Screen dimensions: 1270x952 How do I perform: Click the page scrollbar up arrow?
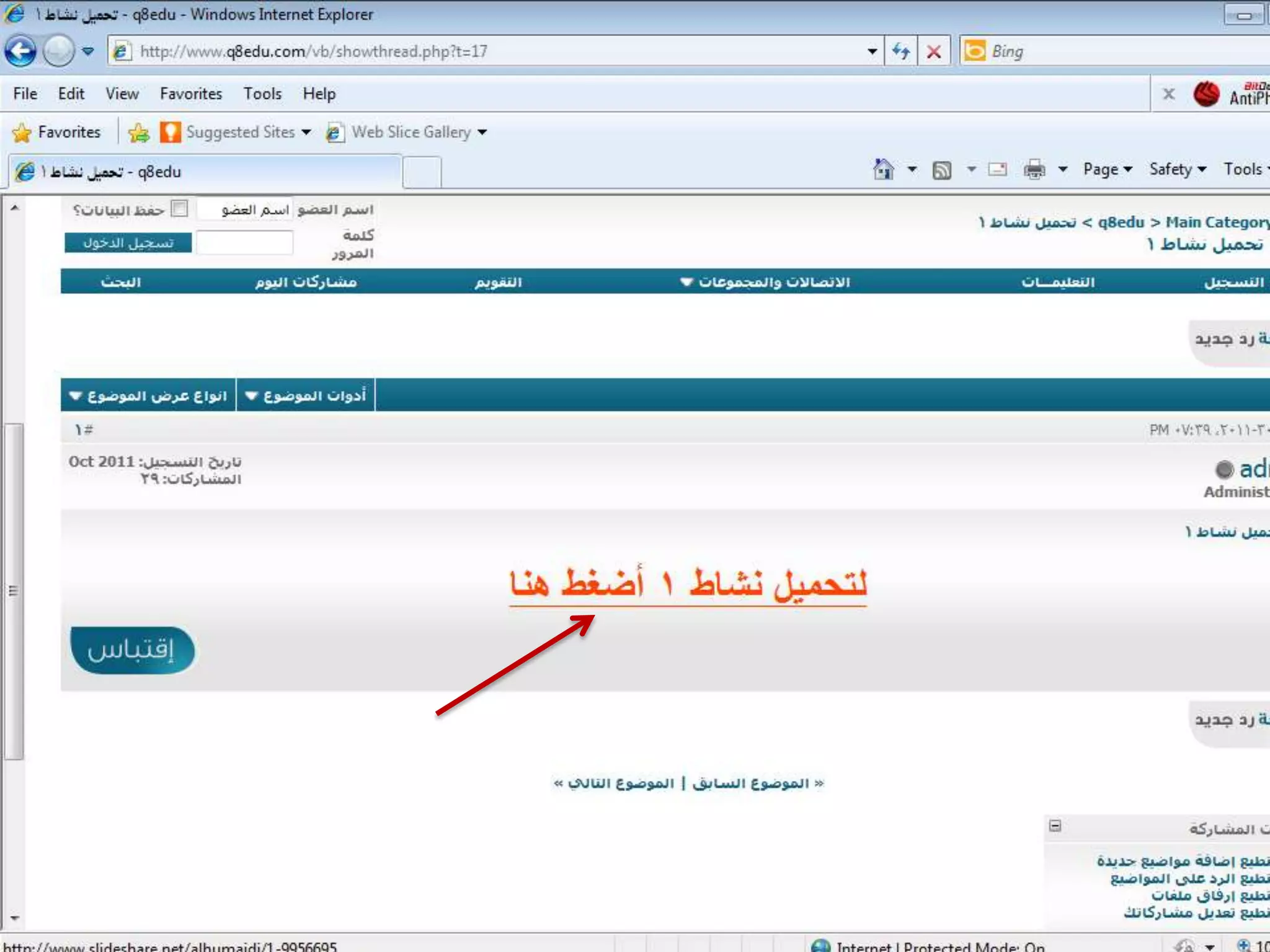pos(14,208)
